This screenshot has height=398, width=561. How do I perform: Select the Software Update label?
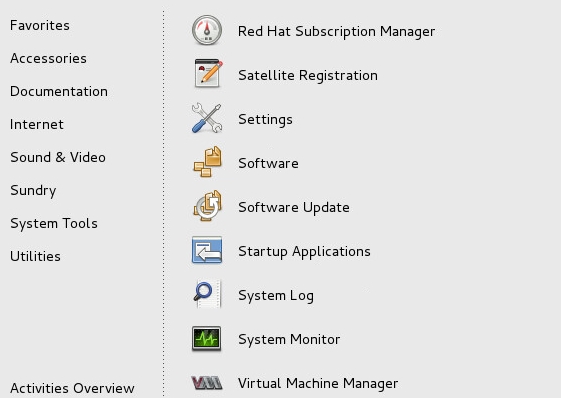[x=294, y=208]
